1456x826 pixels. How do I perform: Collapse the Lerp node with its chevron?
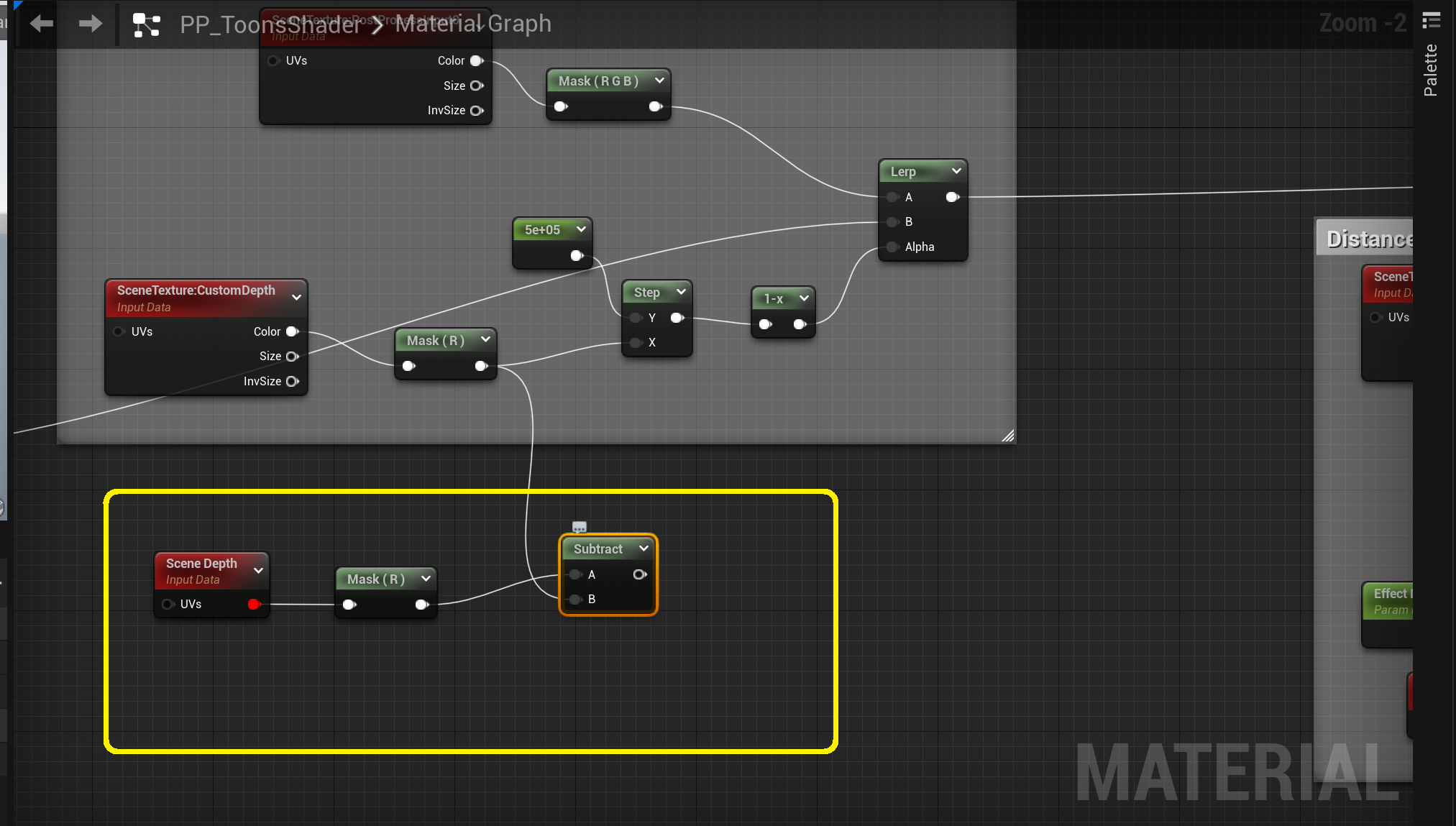pyautogui.click(x=956, y=171)
